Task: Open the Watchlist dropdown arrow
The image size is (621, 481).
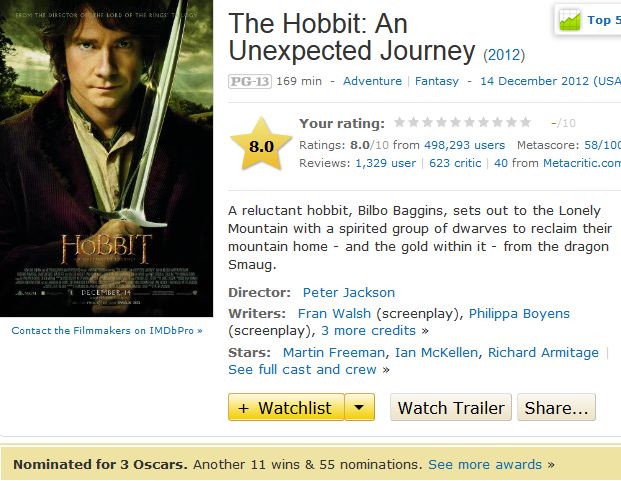Action: pos(361,408)
